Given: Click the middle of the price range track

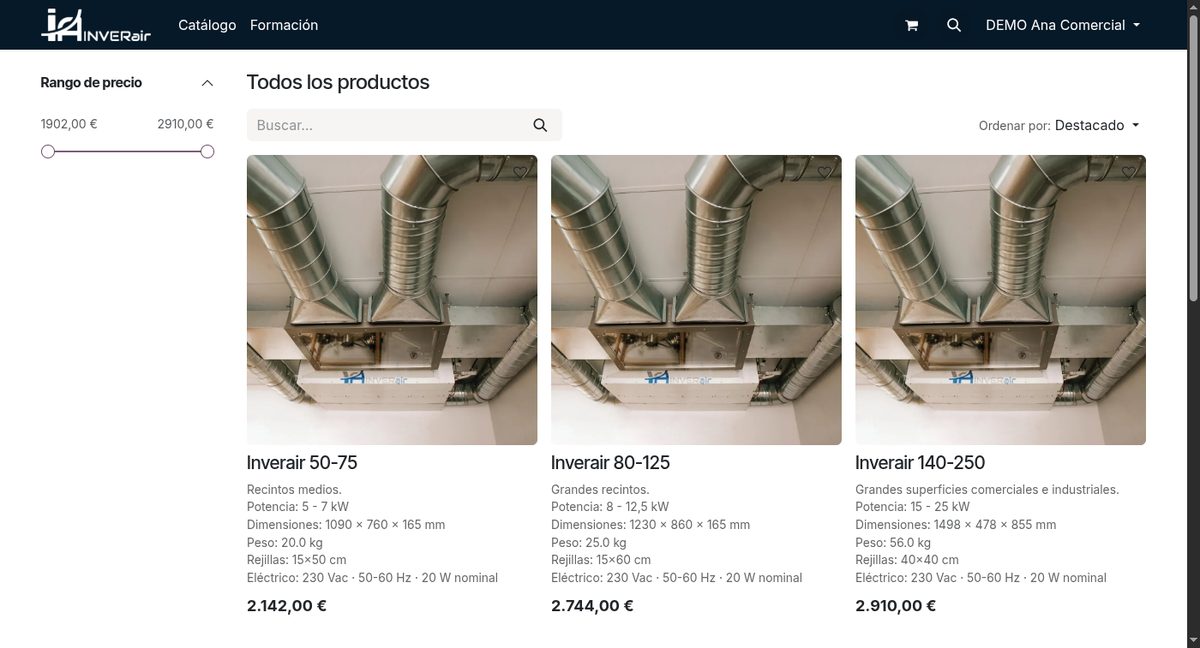Looking at the screenshot, I should click(x=128, y=151).
